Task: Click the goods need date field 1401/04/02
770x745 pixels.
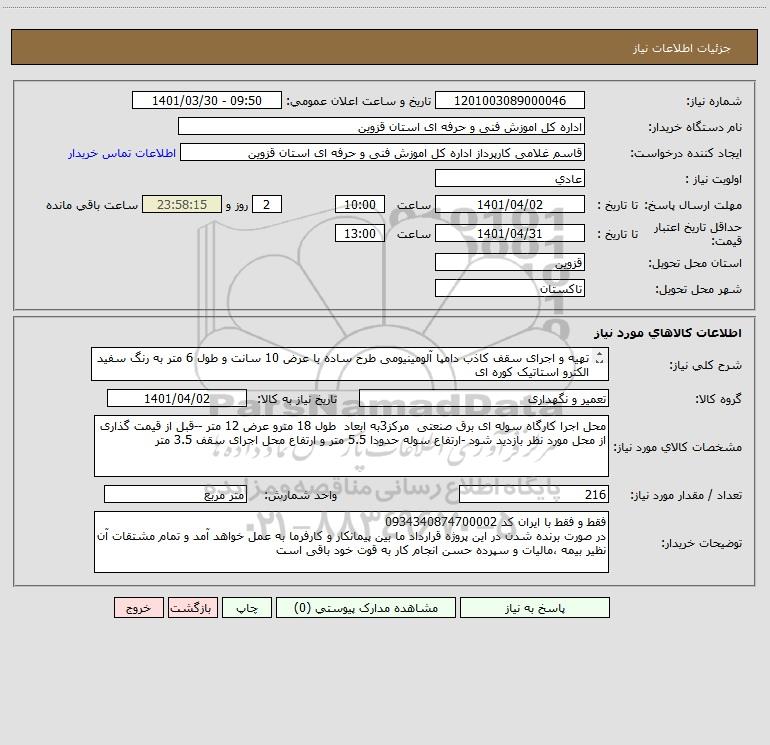Action: pyautogui.click(x=177, y=398)
